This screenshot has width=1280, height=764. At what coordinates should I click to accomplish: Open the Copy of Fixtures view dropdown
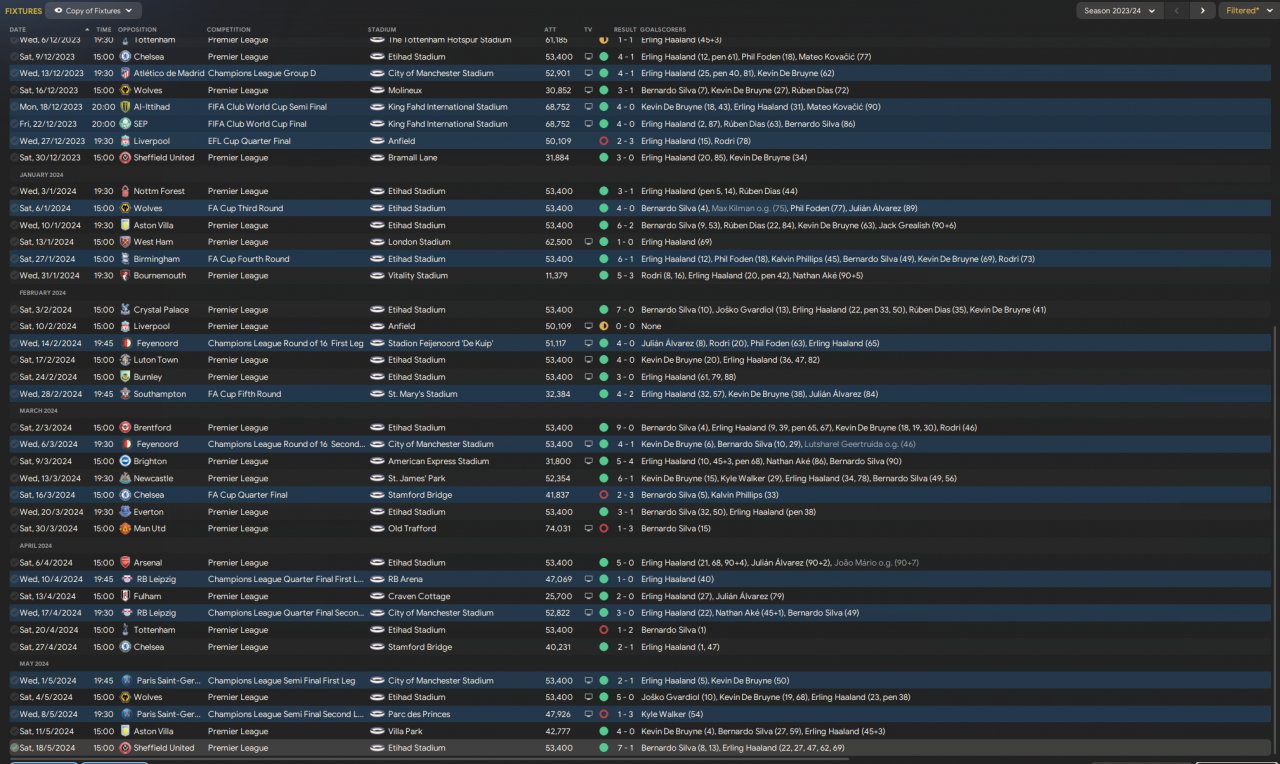click(93, 11)
